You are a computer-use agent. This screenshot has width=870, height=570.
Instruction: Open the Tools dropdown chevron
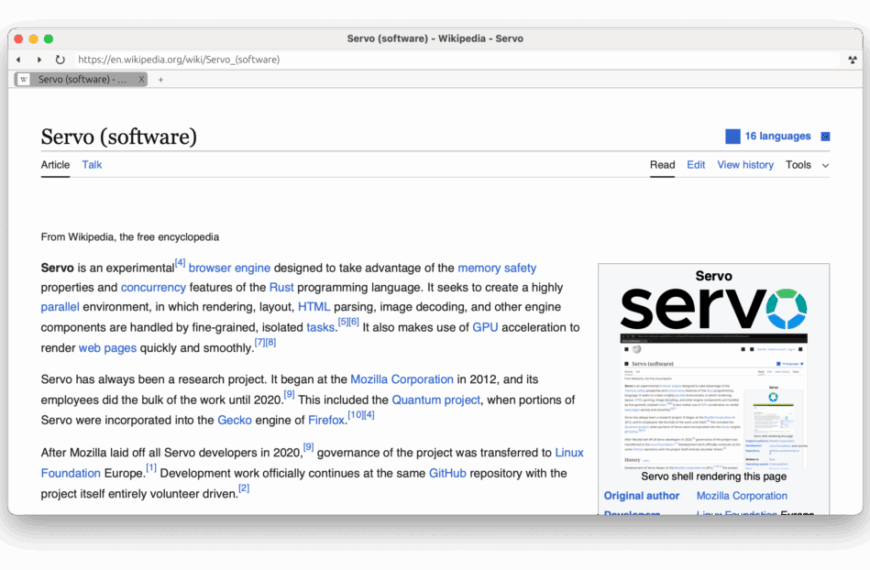click(826, 165)
